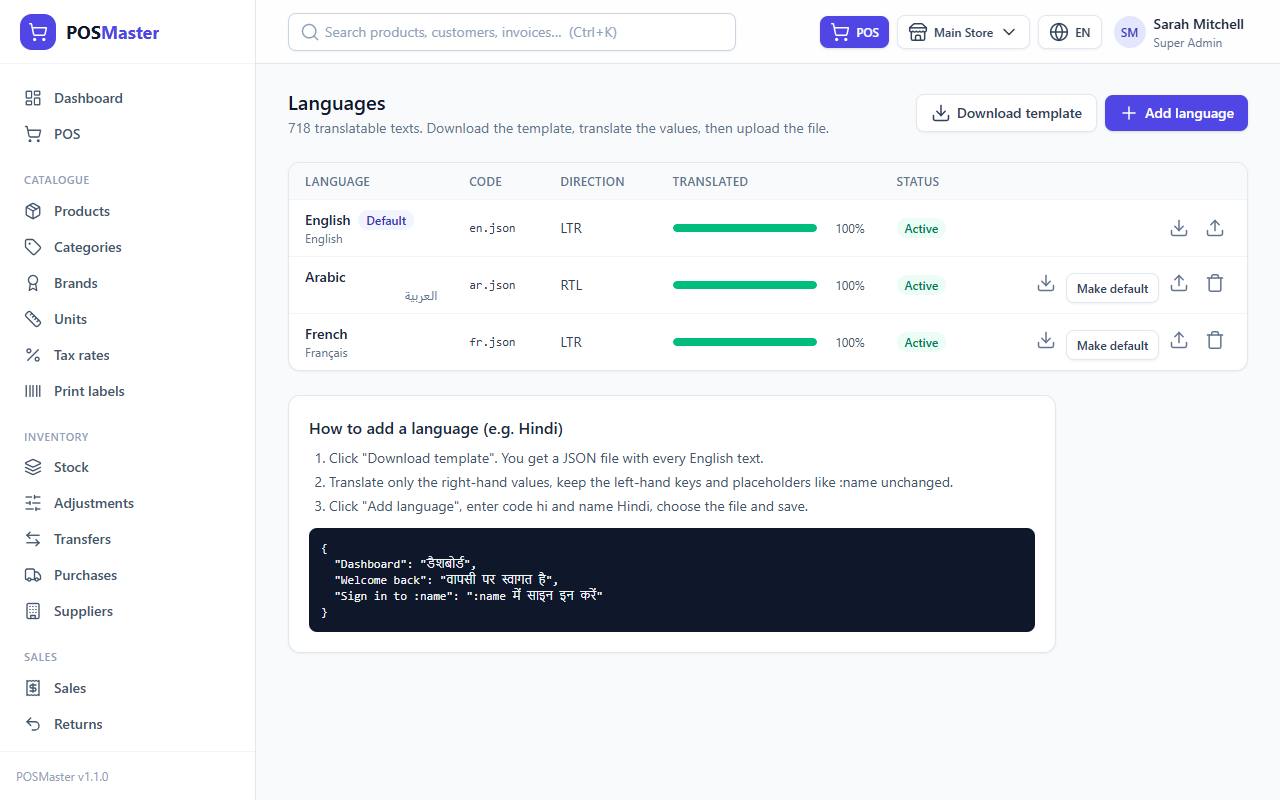
Task: Click the English translation progress bar
Action: (745, 228)
